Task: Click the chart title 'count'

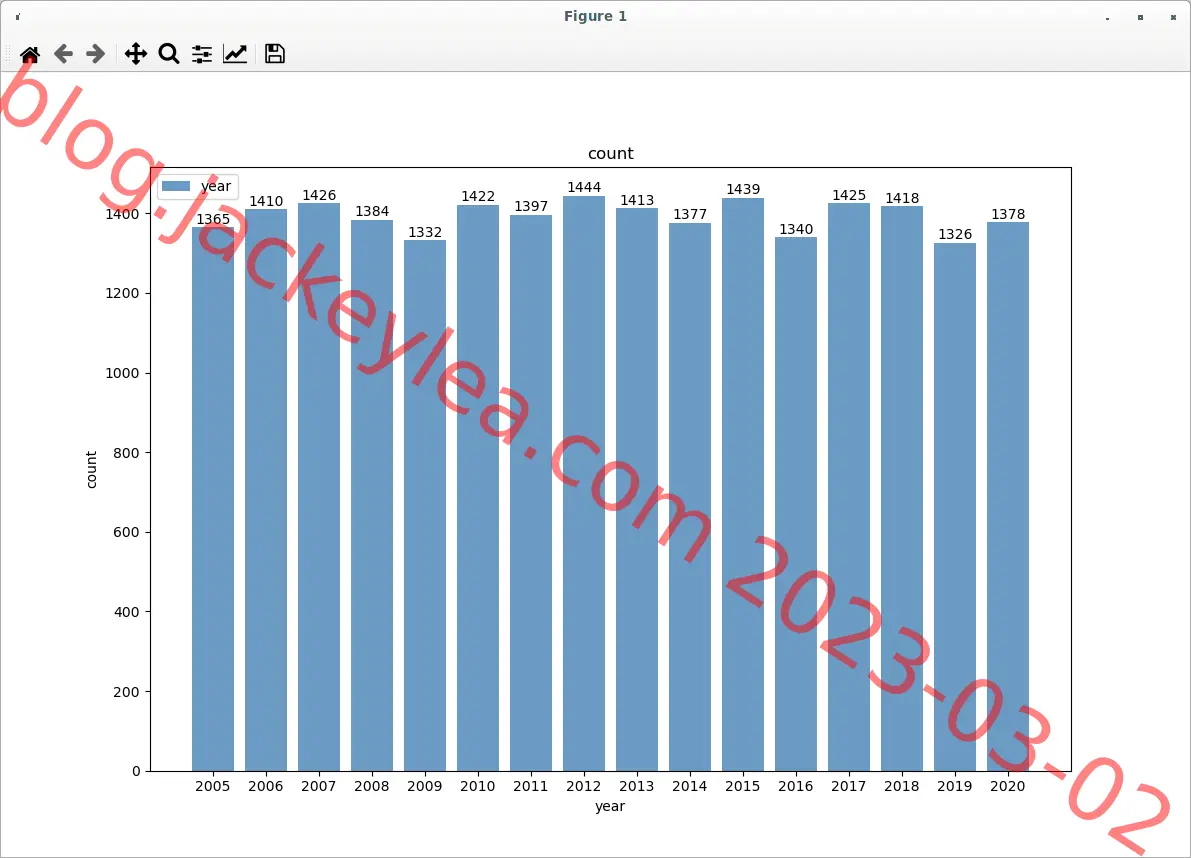Action: (x=611, y=153)
